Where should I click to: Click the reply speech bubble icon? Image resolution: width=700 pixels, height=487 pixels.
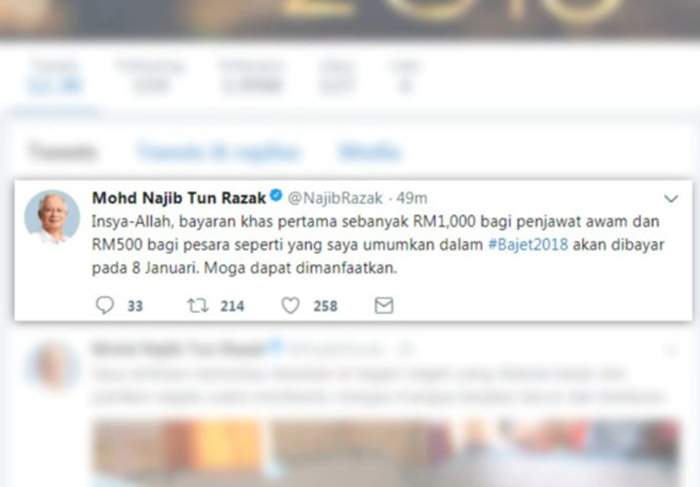pos(105,305)
